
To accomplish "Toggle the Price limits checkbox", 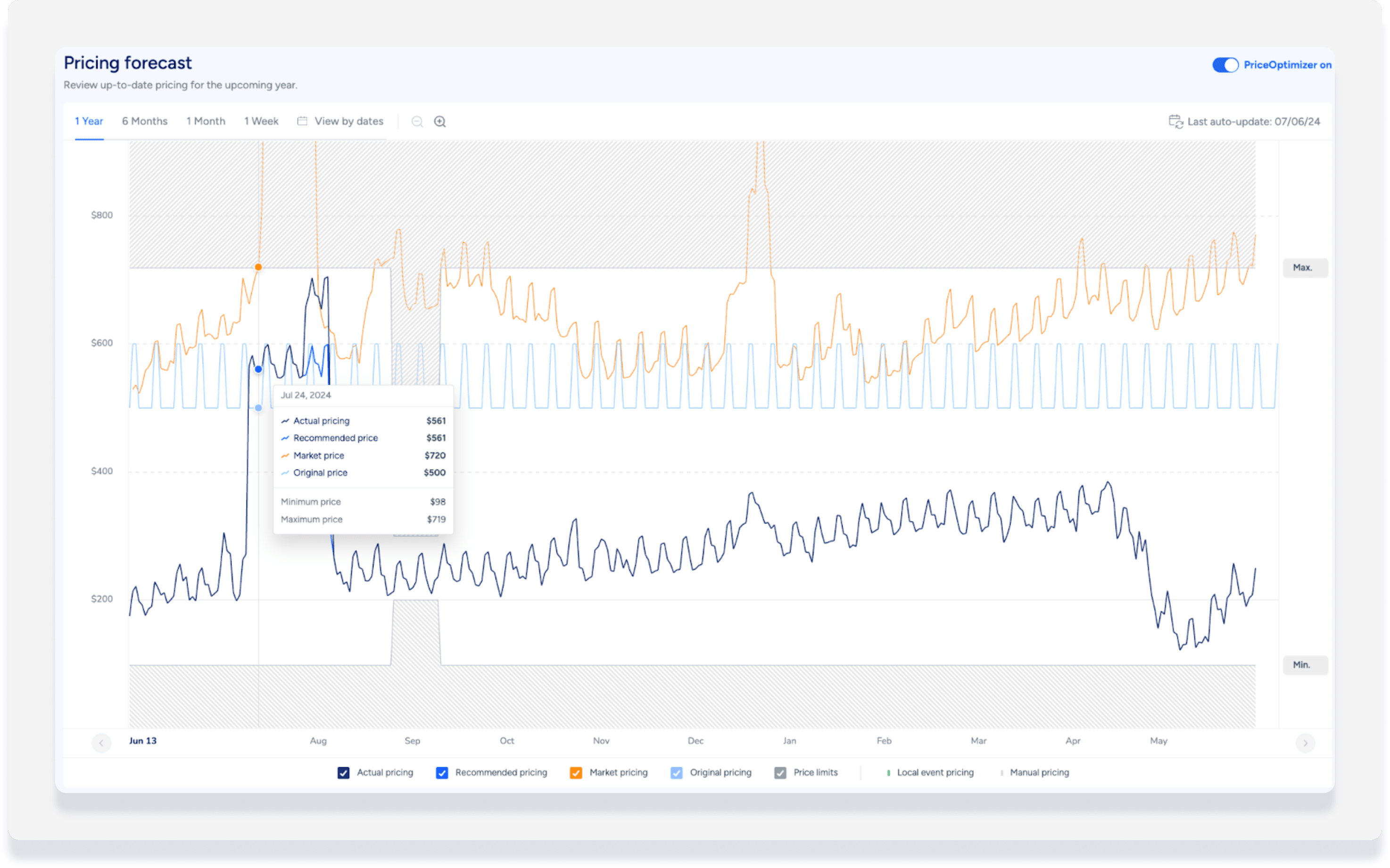I will (780, 773).
